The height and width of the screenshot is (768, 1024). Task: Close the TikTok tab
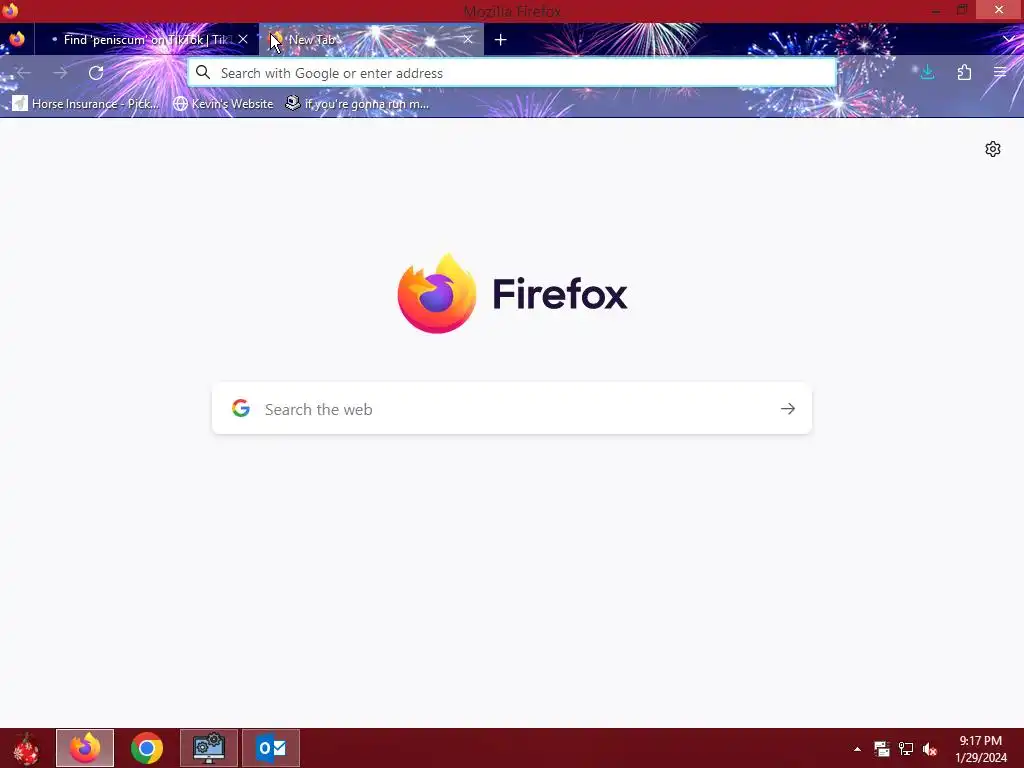click(243, 39)
